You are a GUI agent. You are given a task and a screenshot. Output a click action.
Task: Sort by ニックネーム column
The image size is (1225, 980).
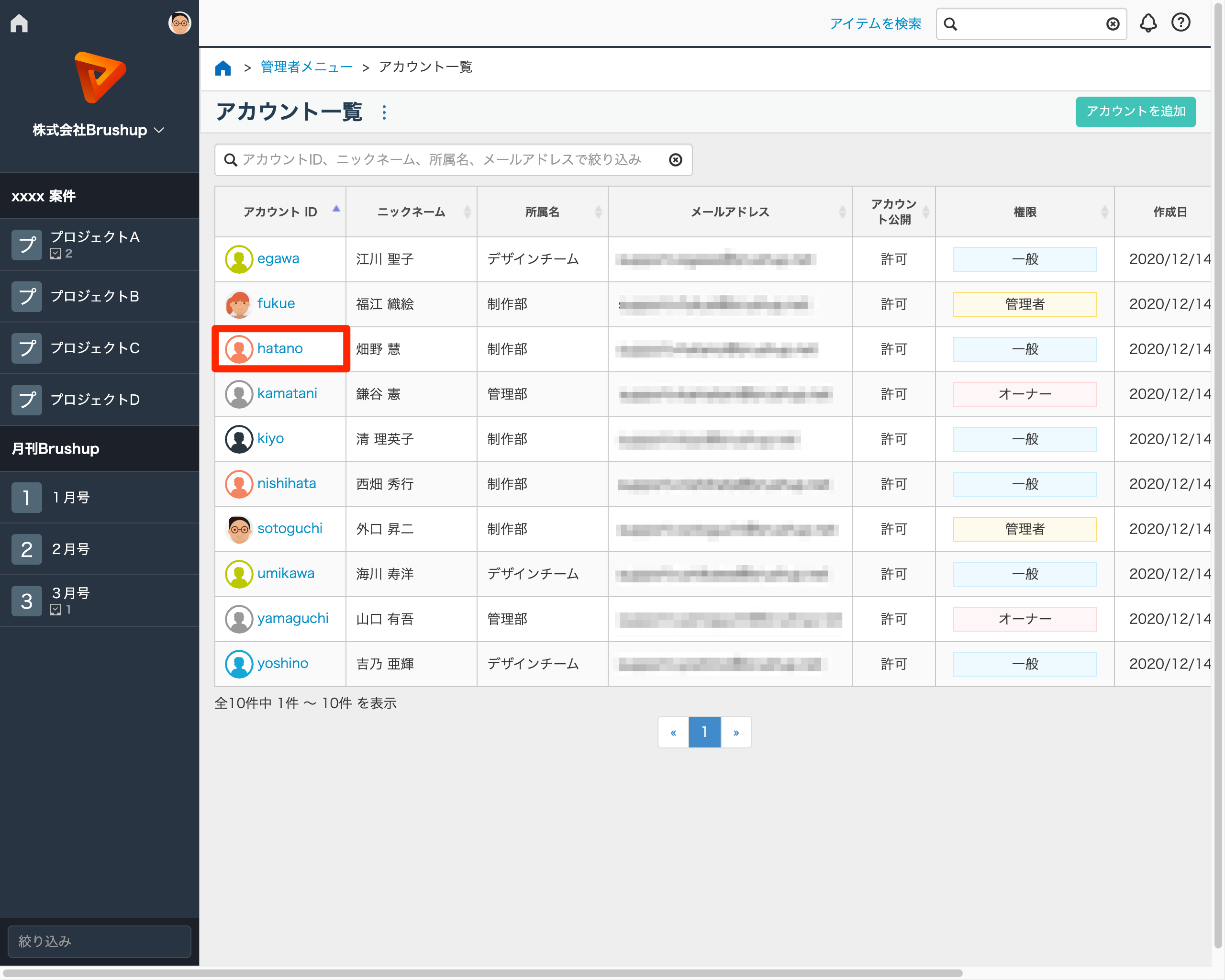tap(411, 212)
